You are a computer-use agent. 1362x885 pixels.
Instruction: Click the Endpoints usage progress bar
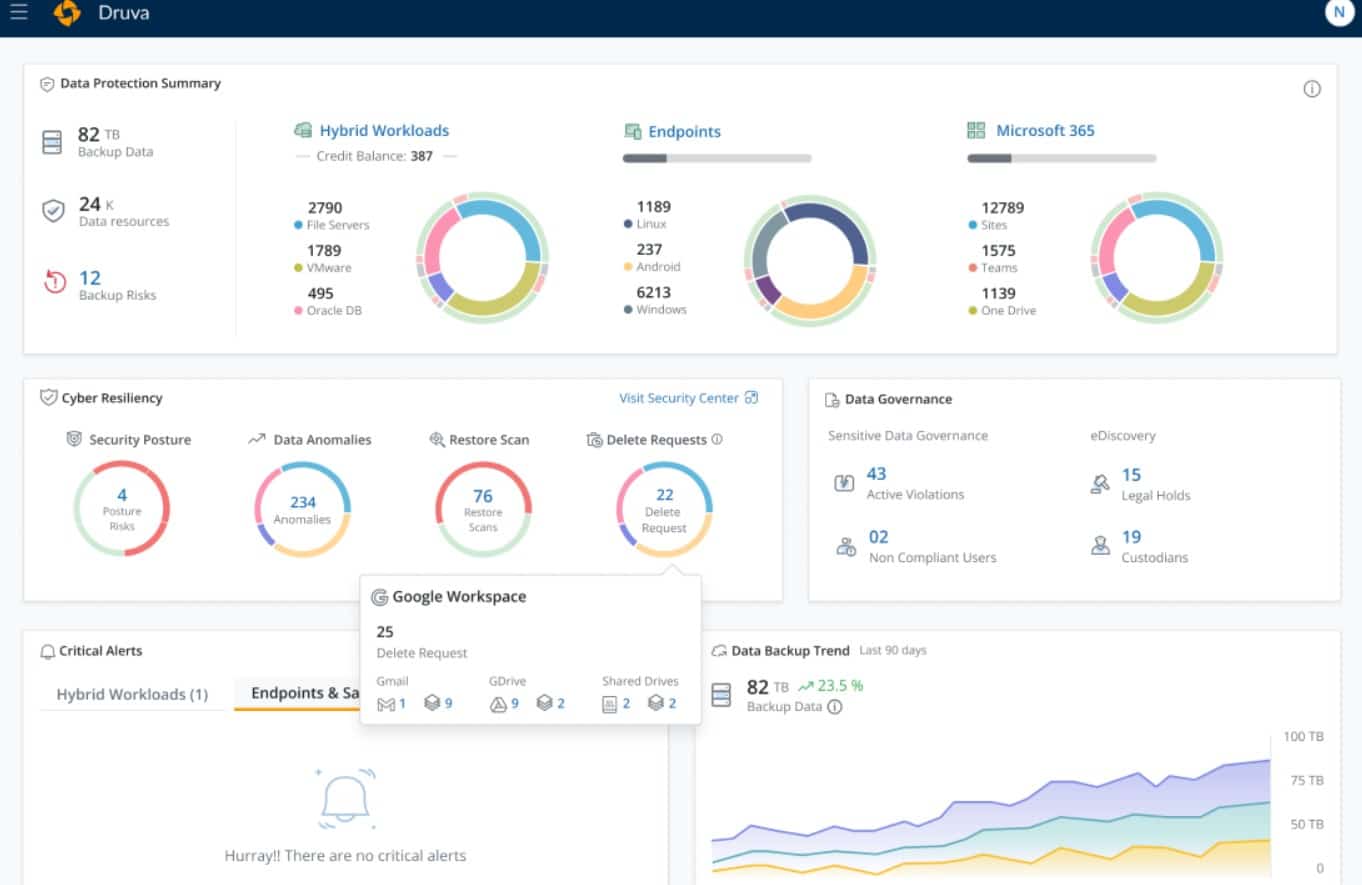click(716, 157)
